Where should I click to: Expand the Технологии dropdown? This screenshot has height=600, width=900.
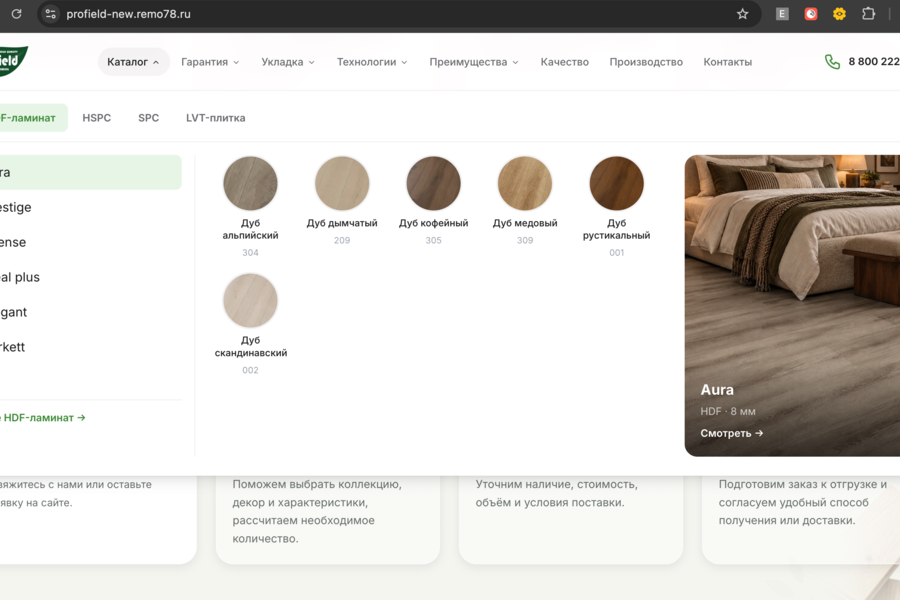(372, 62)
